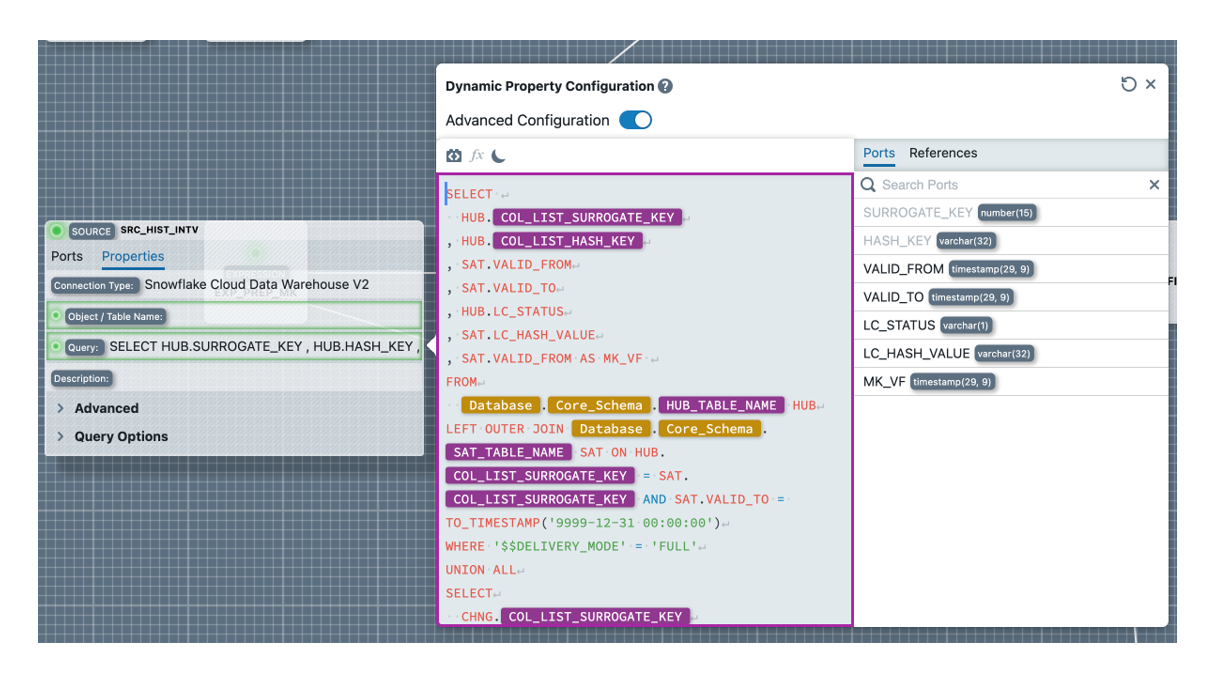Screen dimensions: 1216x683
Task: Click the fx function icon in editor toolbar
Action: [477, 156]
